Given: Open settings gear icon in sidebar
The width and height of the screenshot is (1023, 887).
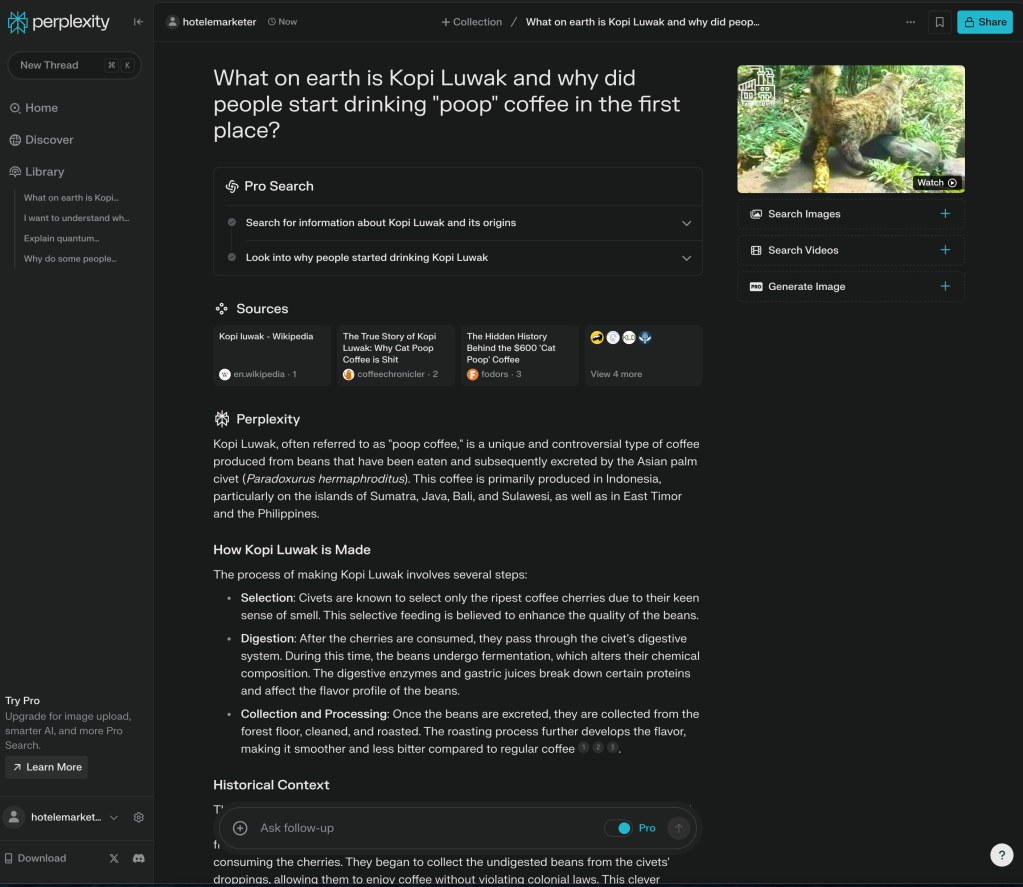Looking at the screenshot, I should pyautogui.click(x=138, y=817).
